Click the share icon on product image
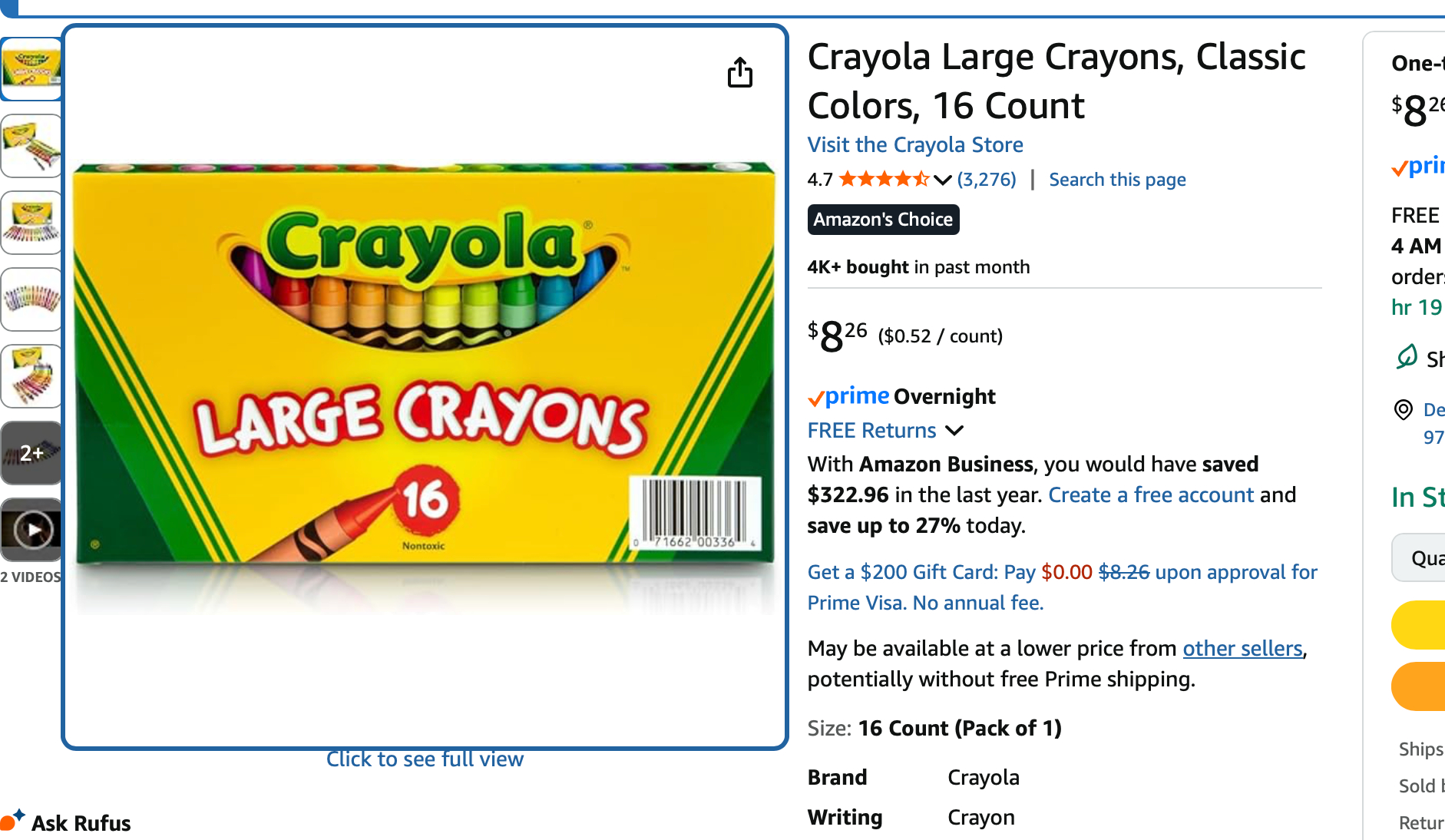This screenshot has height=840, width=1445. pos(739,73)
